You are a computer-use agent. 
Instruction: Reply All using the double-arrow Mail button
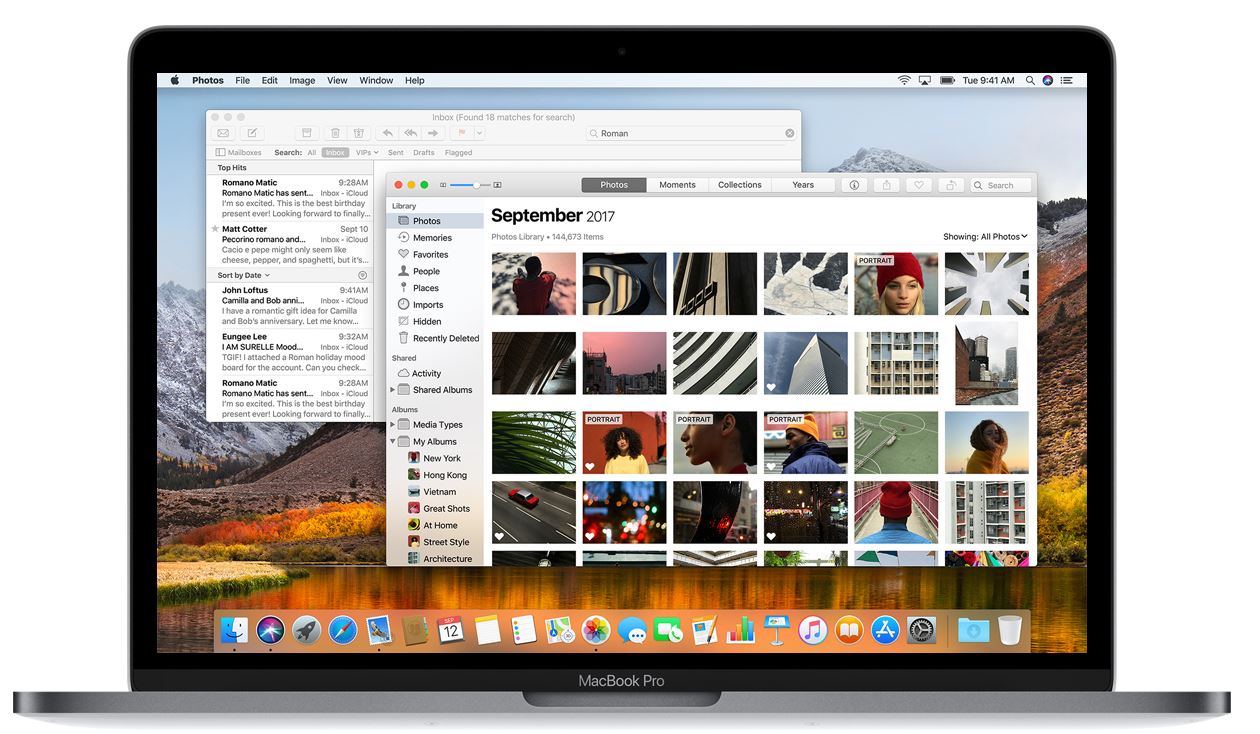coord(410,133)
